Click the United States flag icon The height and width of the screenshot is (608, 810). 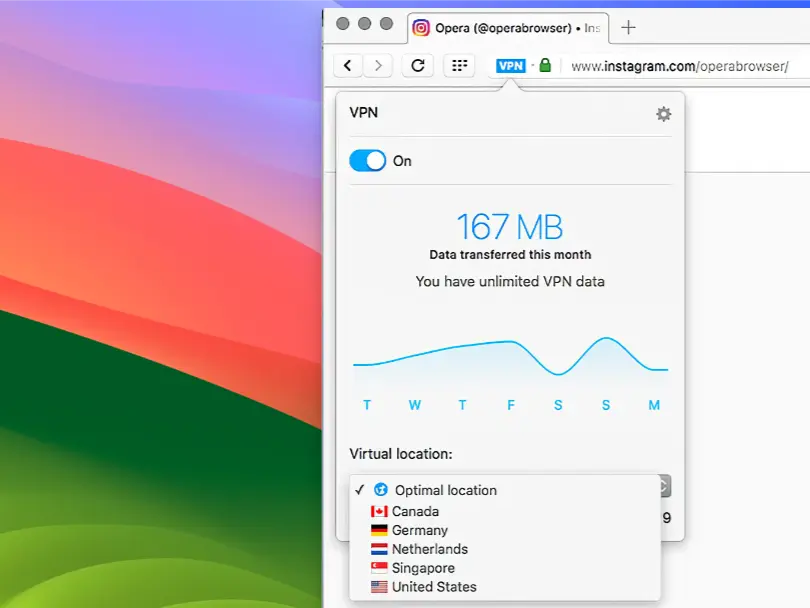point(379,587)
